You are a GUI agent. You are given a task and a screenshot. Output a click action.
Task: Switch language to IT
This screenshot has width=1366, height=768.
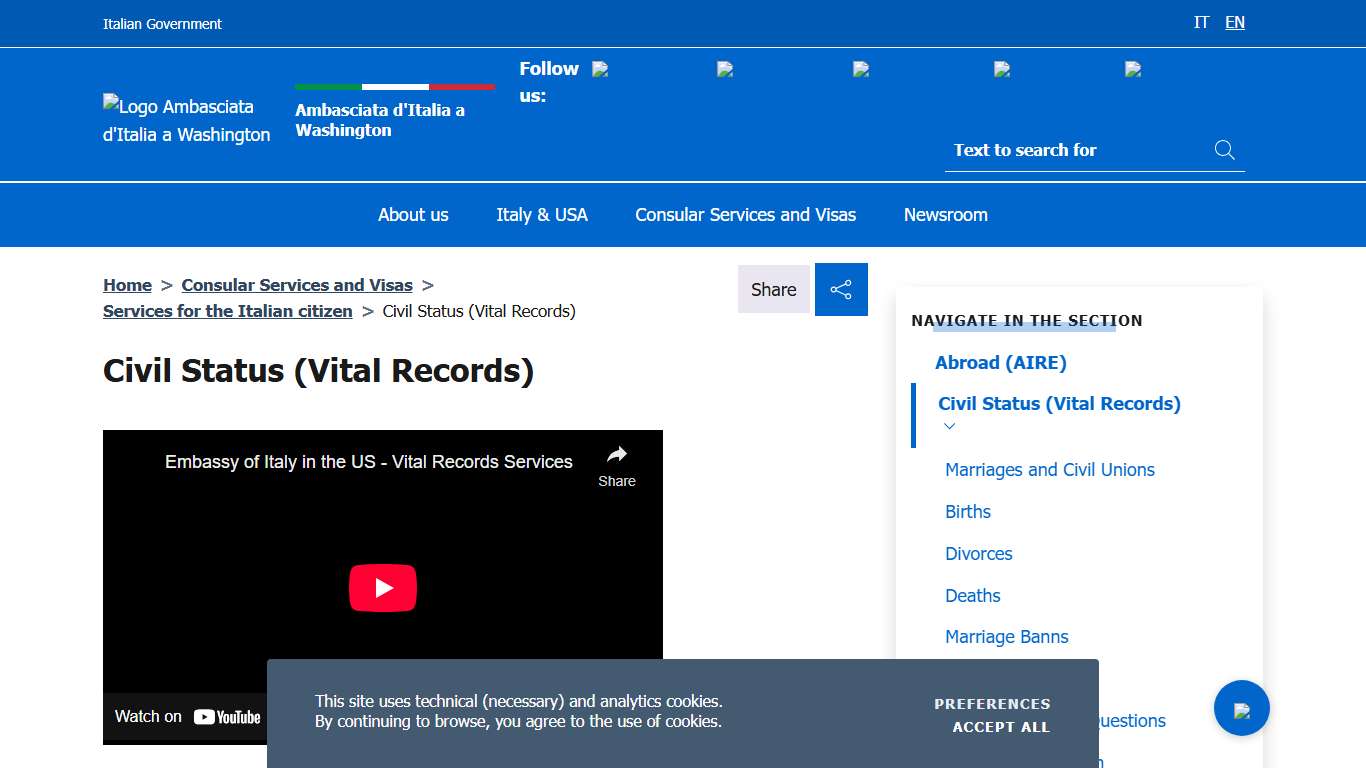[1201, 22]
